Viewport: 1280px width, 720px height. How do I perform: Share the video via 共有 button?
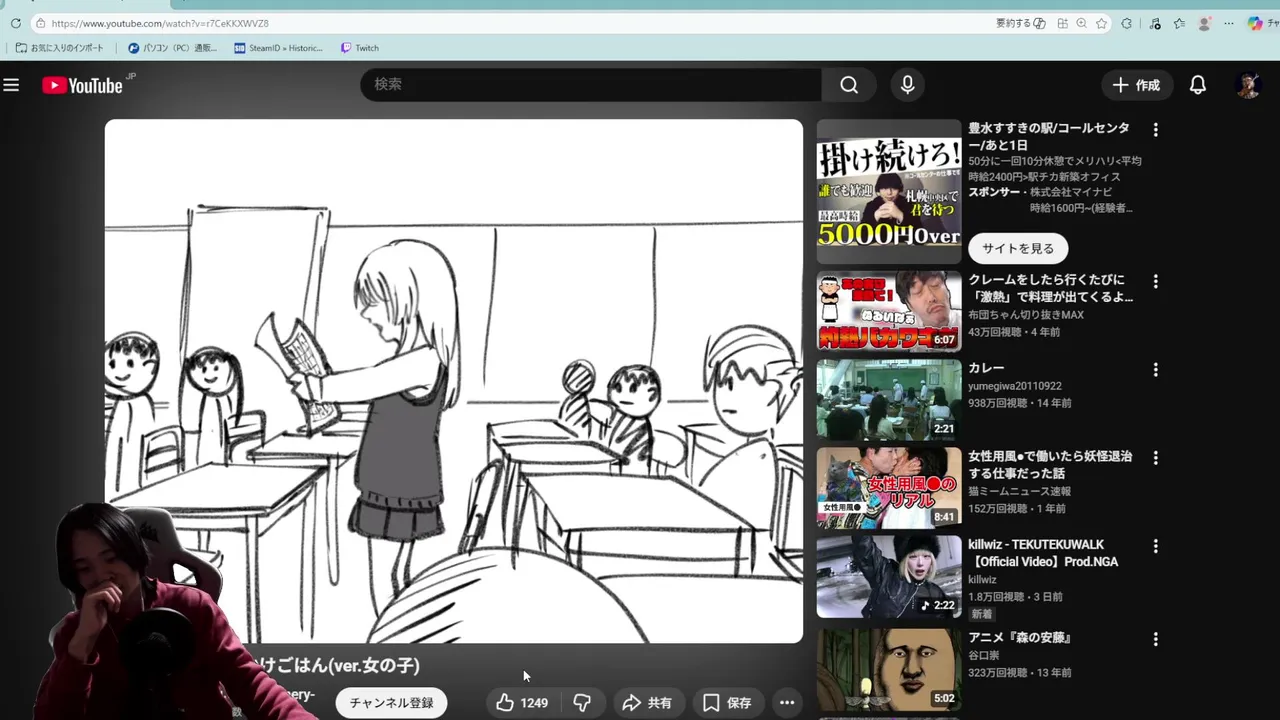point(647,703)
